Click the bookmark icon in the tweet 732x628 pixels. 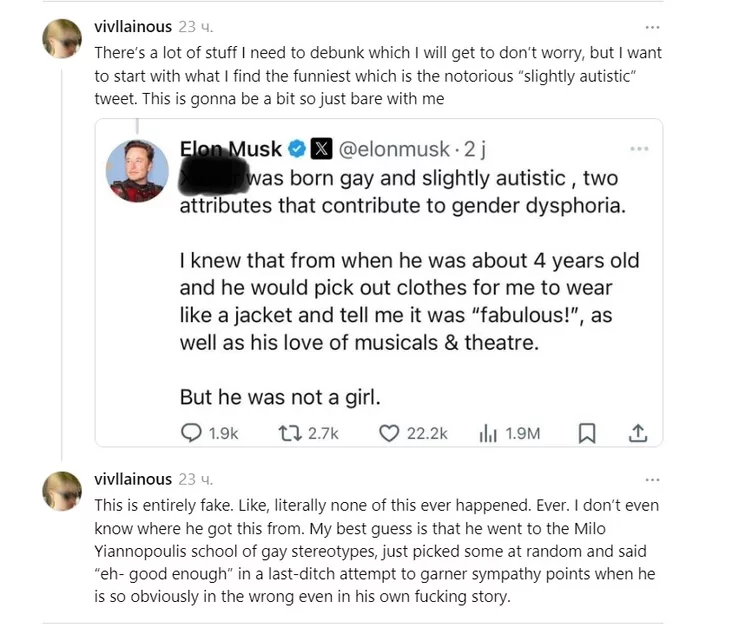tap(588, 432)
